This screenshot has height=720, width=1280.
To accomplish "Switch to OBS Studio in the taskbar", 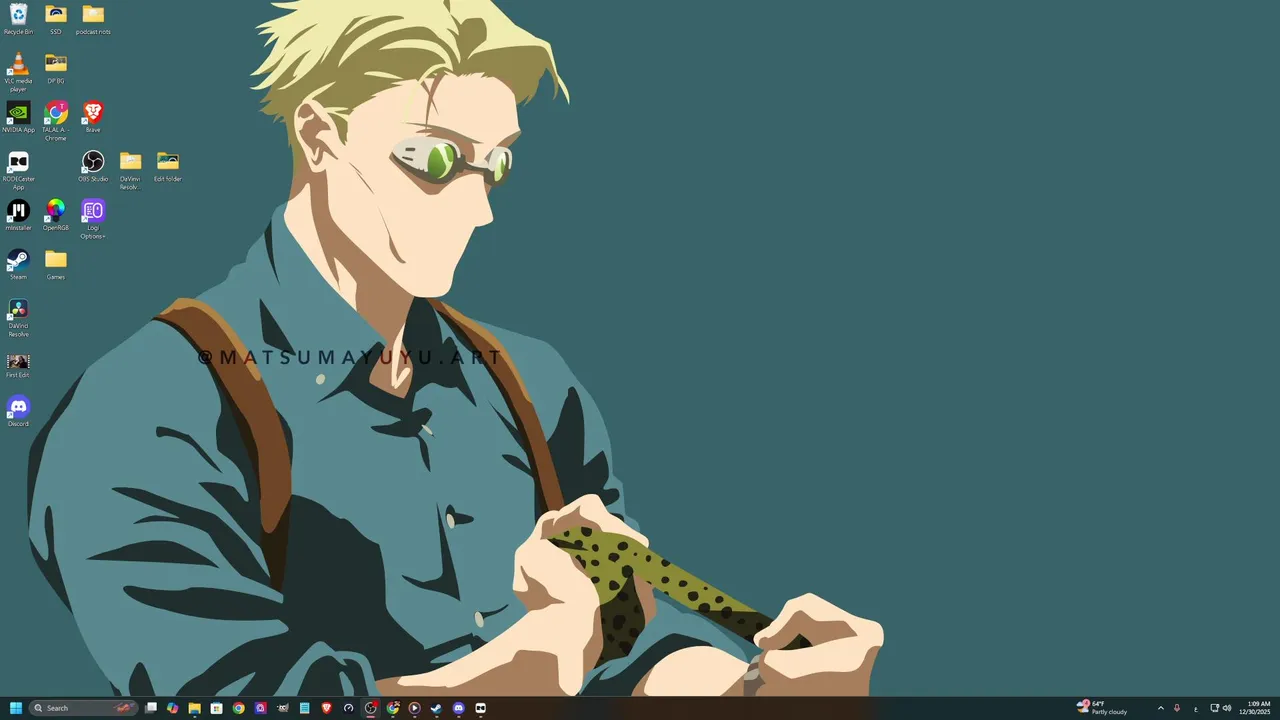I will (x=370, y=708).
